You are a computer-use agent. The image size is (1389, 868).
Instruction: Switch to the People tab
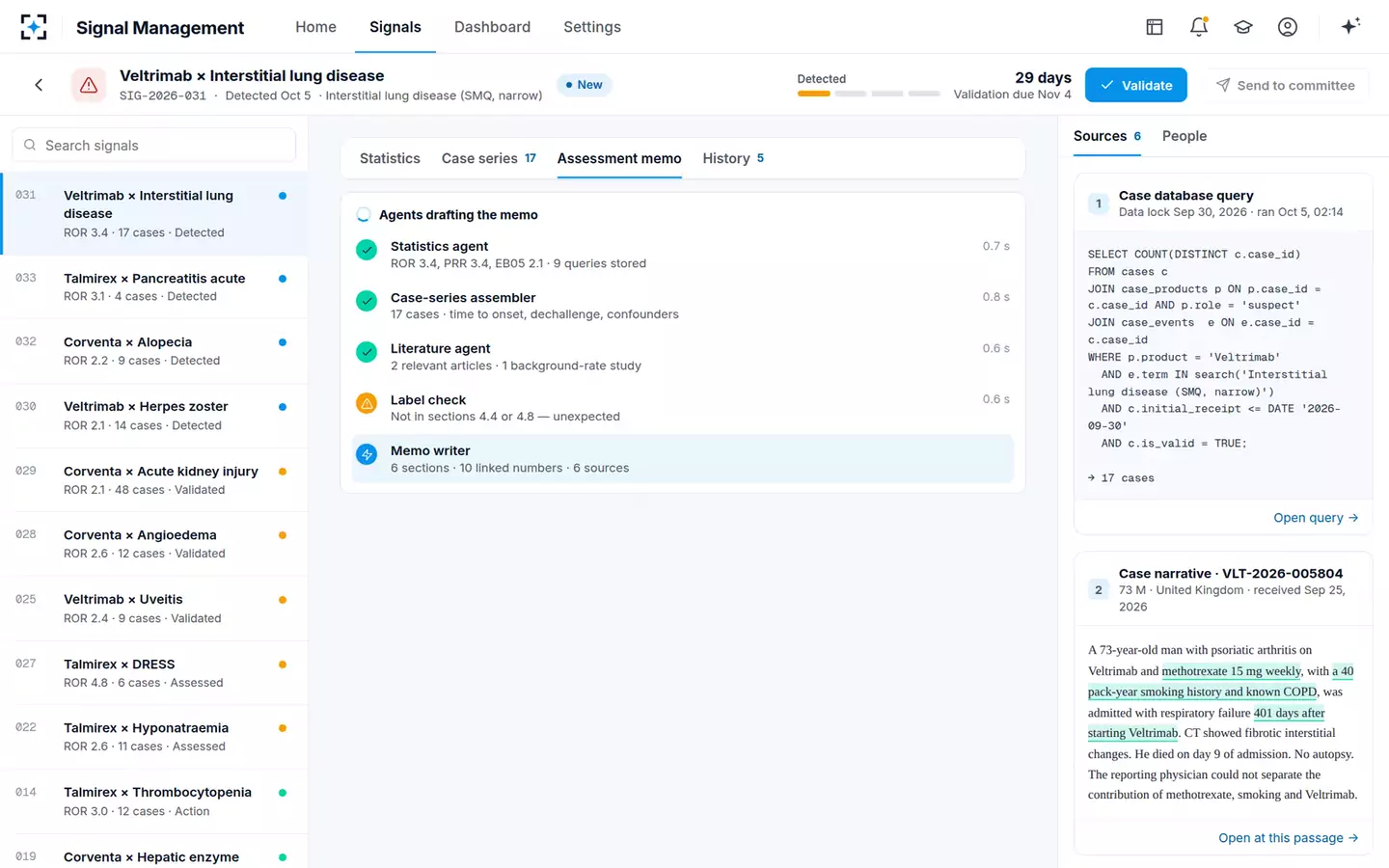pyautogui.click(x=1185, y=136)
